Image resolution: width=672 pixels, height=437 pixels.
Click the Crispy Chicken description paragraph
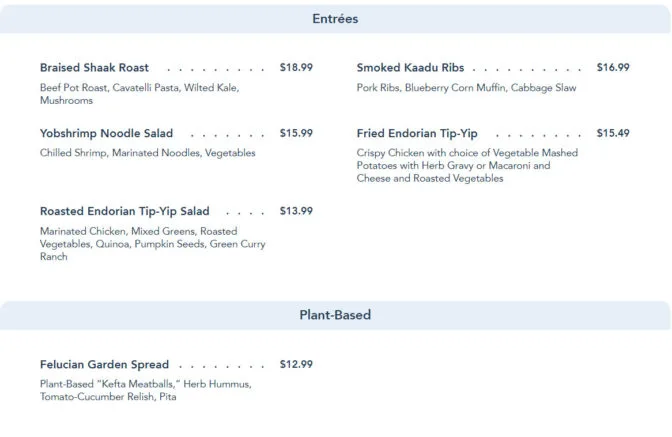[x=467, y=165]
